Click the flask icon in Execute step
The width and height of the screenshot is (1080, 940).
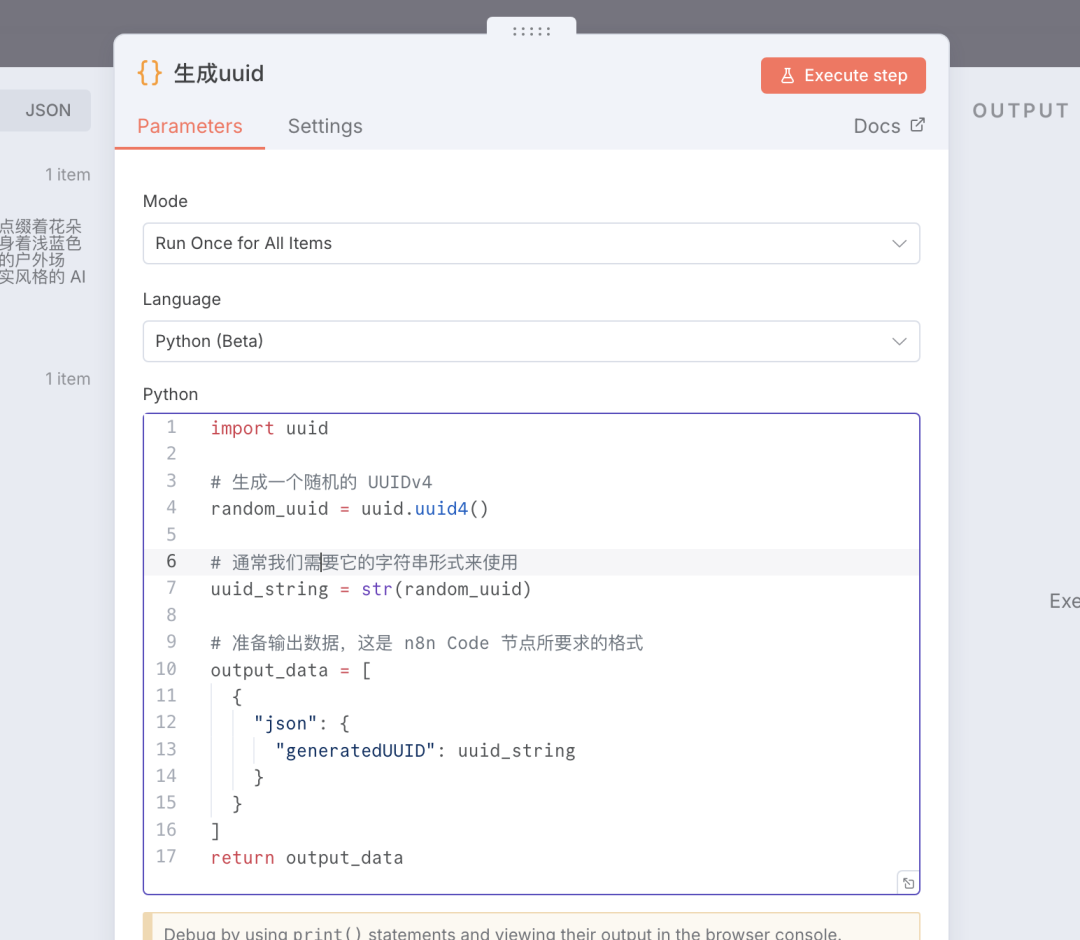(x=787, y=76)
